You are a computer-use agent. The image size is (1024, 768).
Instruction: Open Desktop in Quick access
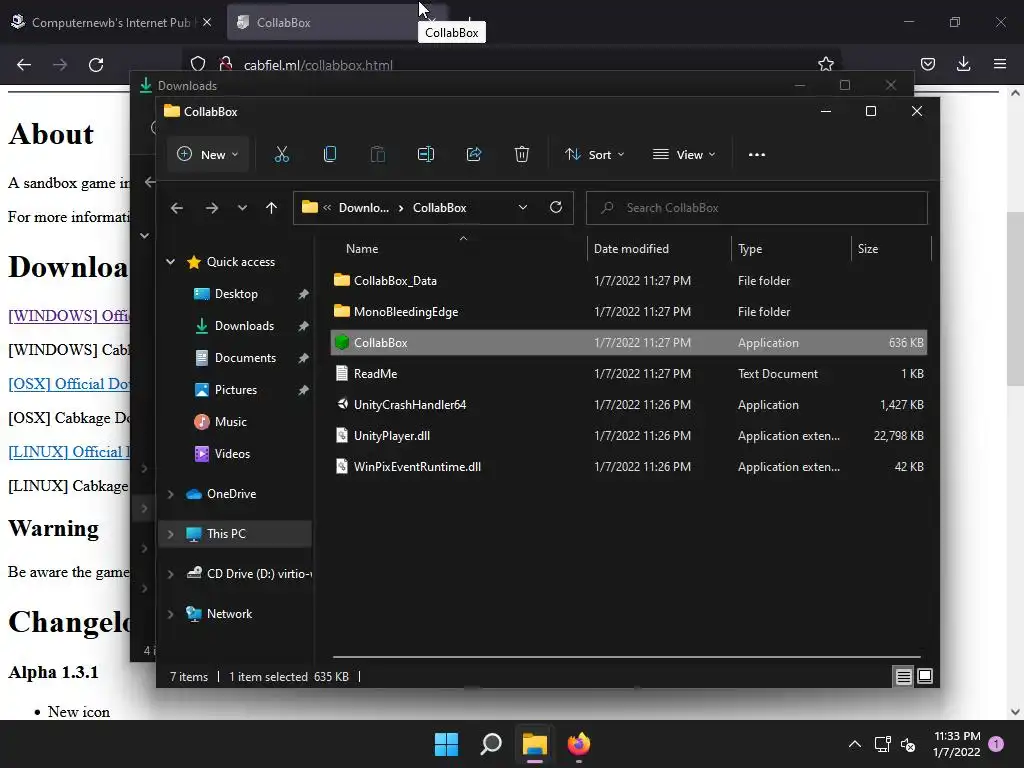[x=236, y=294]
